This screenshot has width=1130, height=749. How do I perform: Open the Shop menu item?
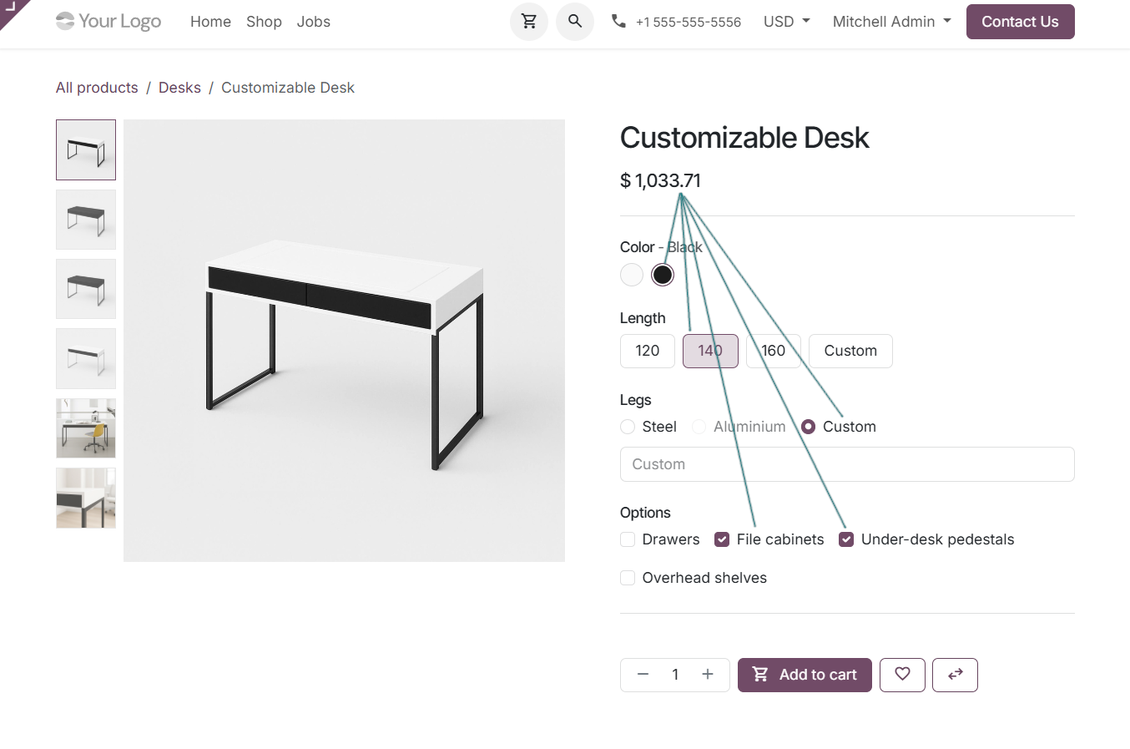(264, 22)
